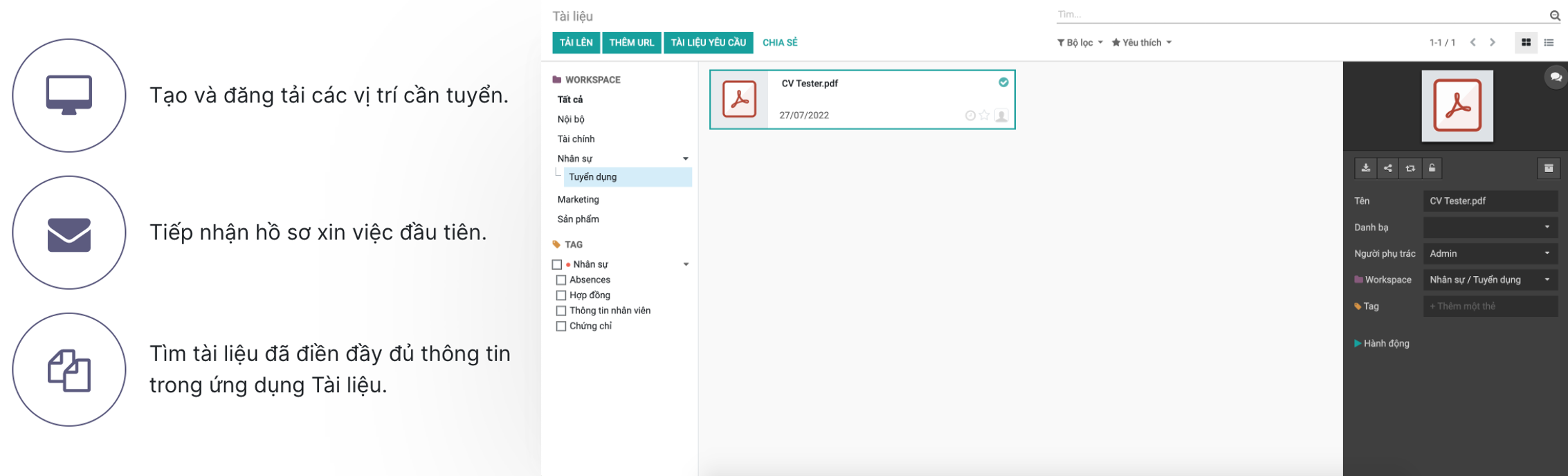Image resolution: width=1568 pixels, height=476 pixels.
Task: Click the share icon in document panel
Action: pyautogui.click(x=1387, y=168)
